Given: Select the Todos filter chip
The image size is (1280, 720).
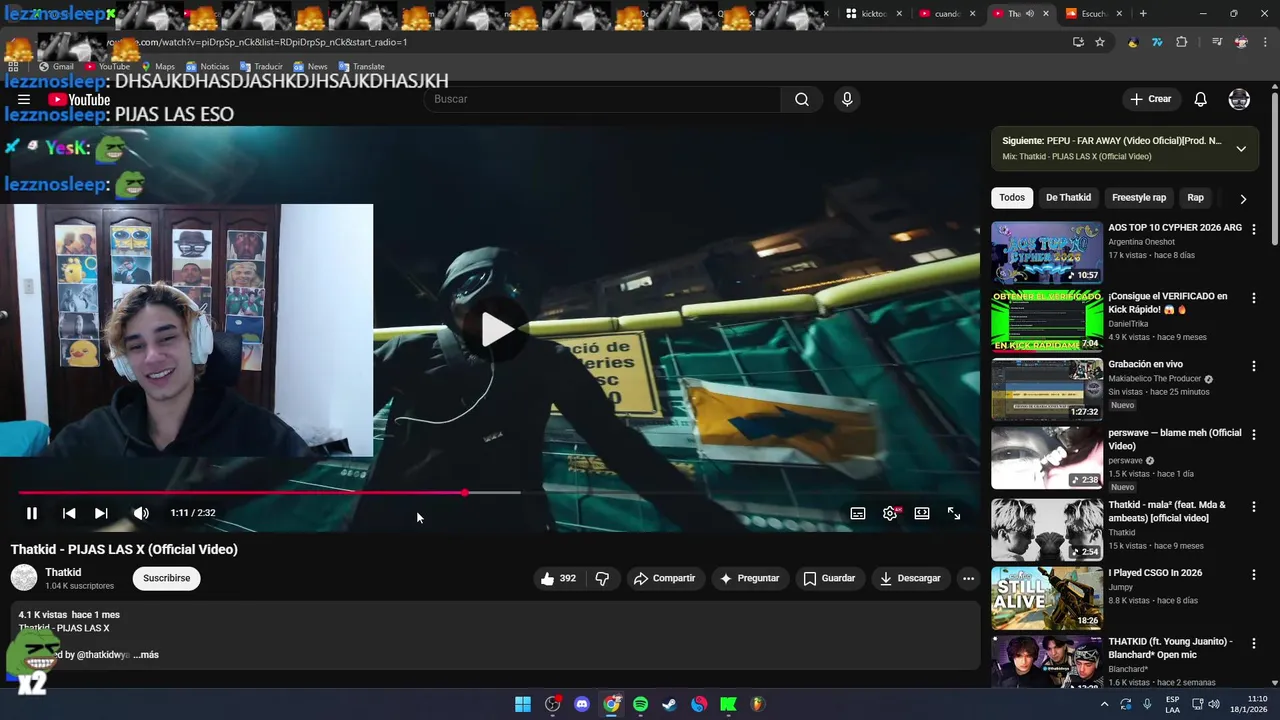Looking at the screenshot, I should (1012, 198).
